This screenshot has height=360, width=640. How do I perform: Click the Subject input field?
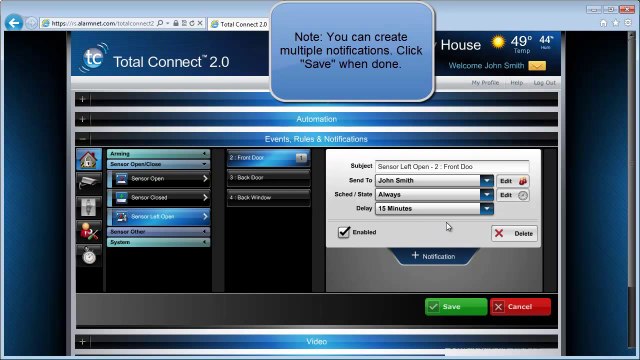click(452, 167)
